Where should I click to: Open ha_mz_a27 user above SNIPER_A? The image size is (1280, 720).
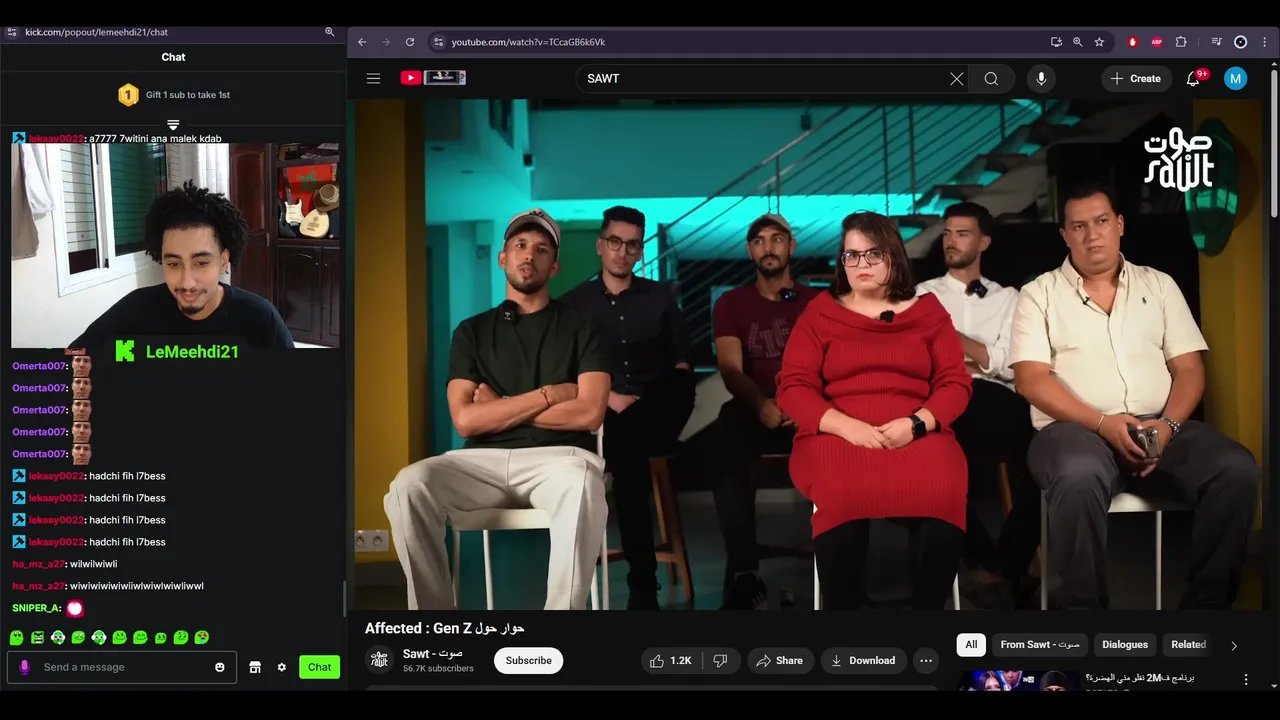pyautogui.click(x=38, y=586)
